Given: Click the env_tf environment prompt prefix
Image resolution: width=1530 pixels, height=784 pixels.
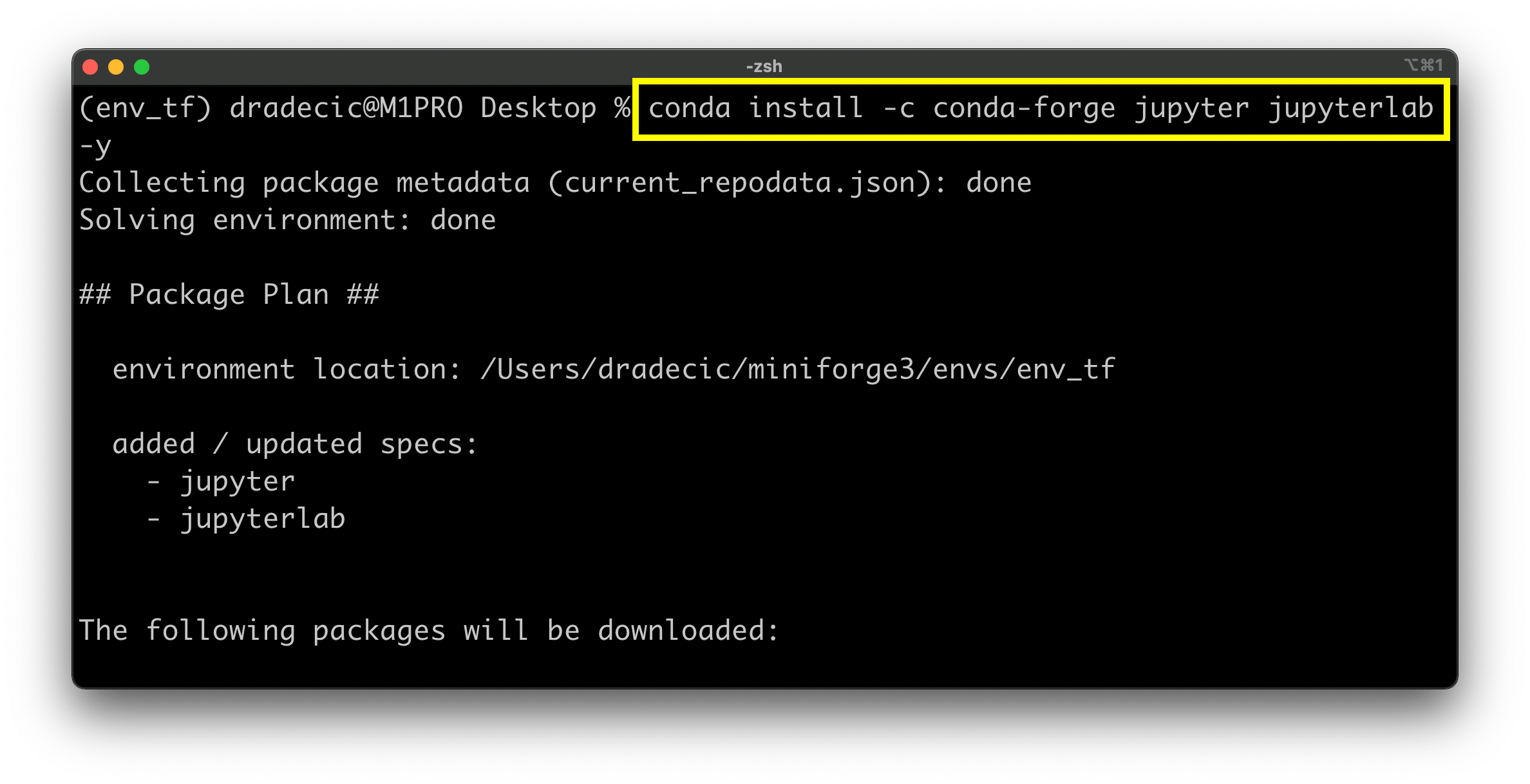Looking at the screenshot, I should click(145, 108).
